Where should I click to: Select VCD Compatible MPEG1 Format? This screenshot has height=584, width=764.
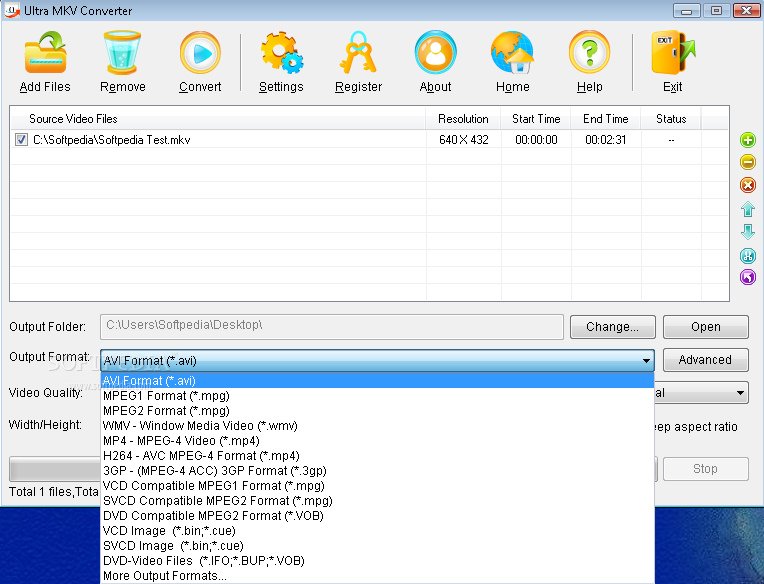tap(377, 486)
